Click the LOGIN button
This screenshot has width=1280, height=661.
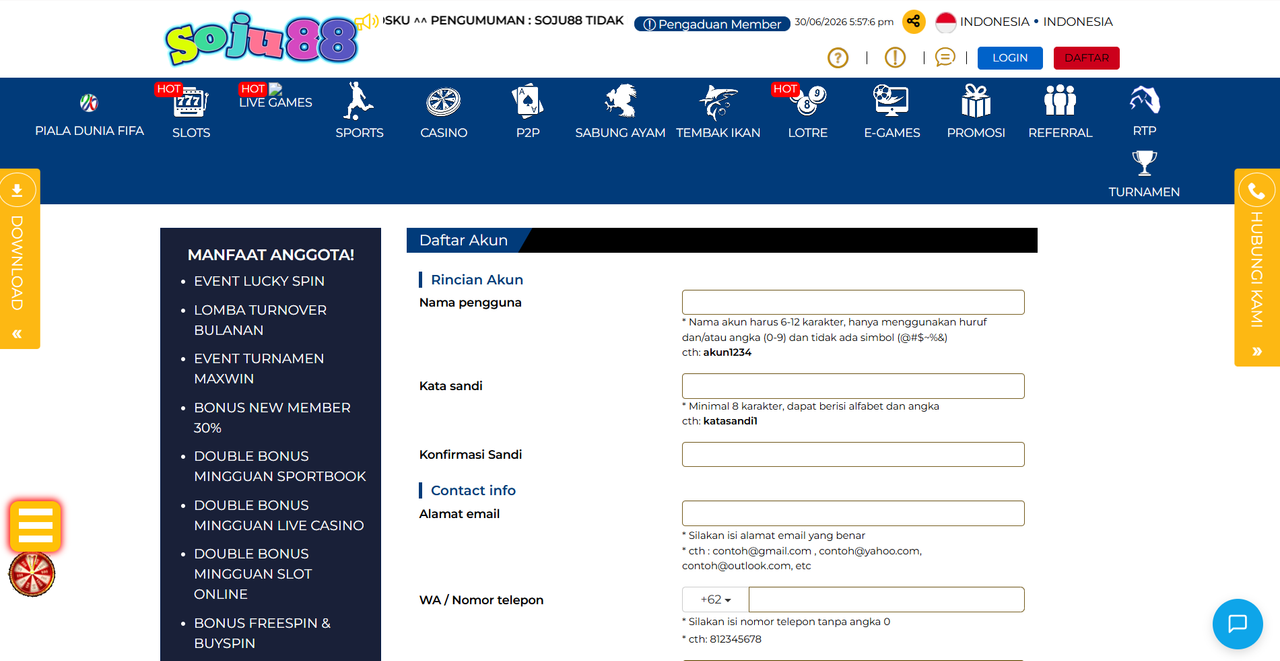tap(1010, 58)
